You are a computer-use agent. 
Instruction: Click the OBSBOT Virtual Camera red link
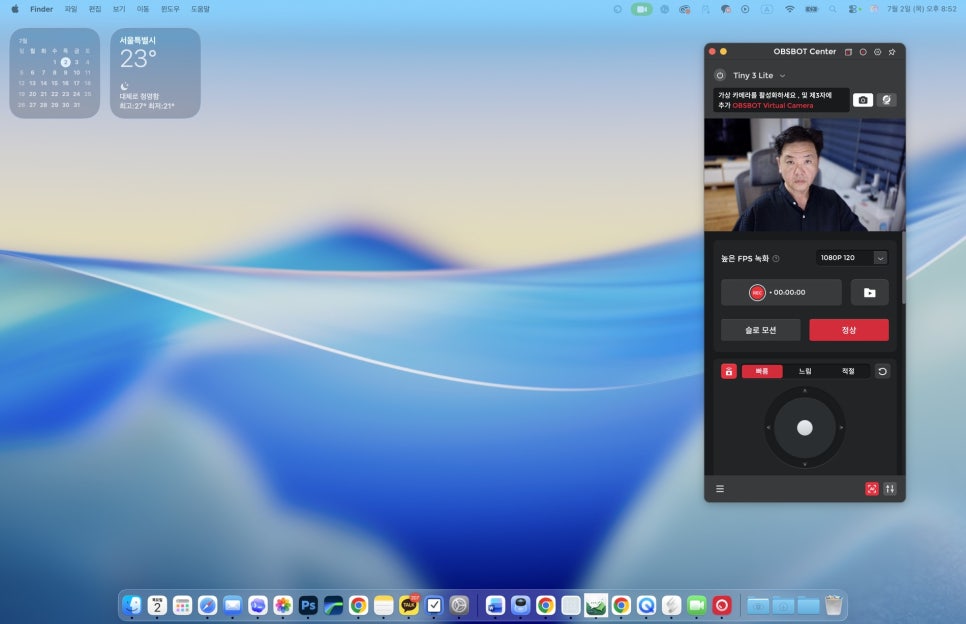[x=773, y=105]
